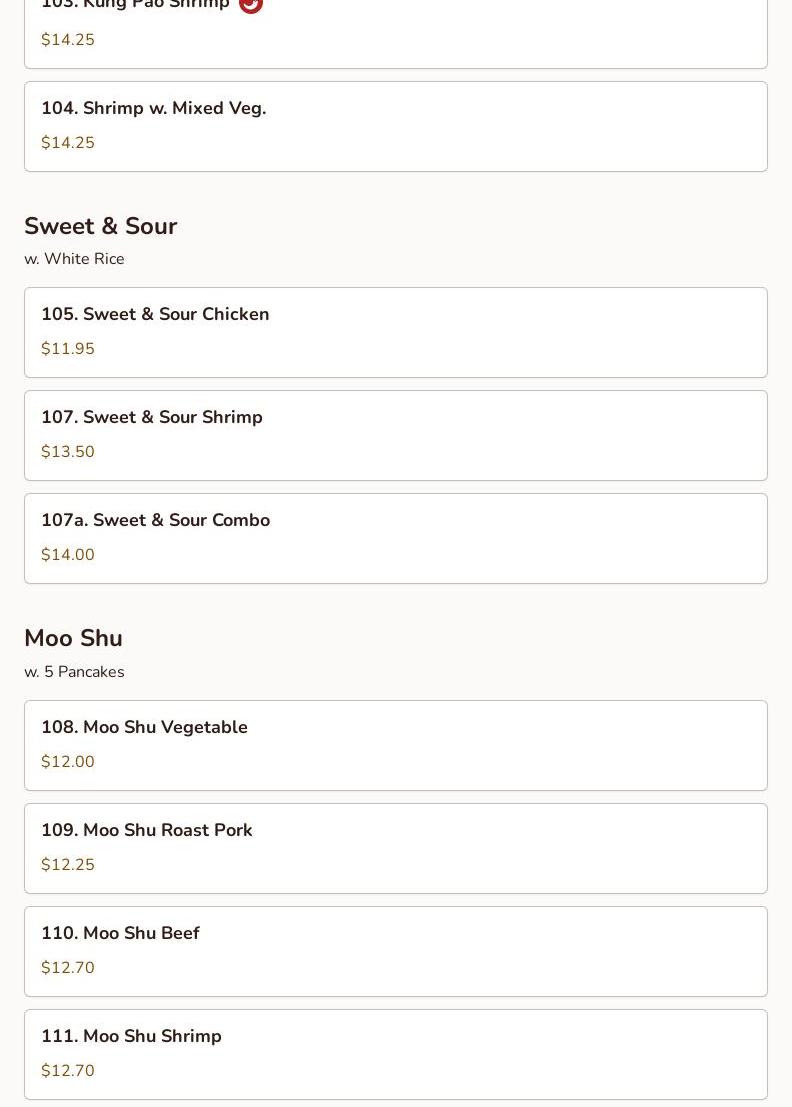Click the "w. White Rice" subtitle
The width and height of the screenshot is (792, 1107).
click(74, 259)
